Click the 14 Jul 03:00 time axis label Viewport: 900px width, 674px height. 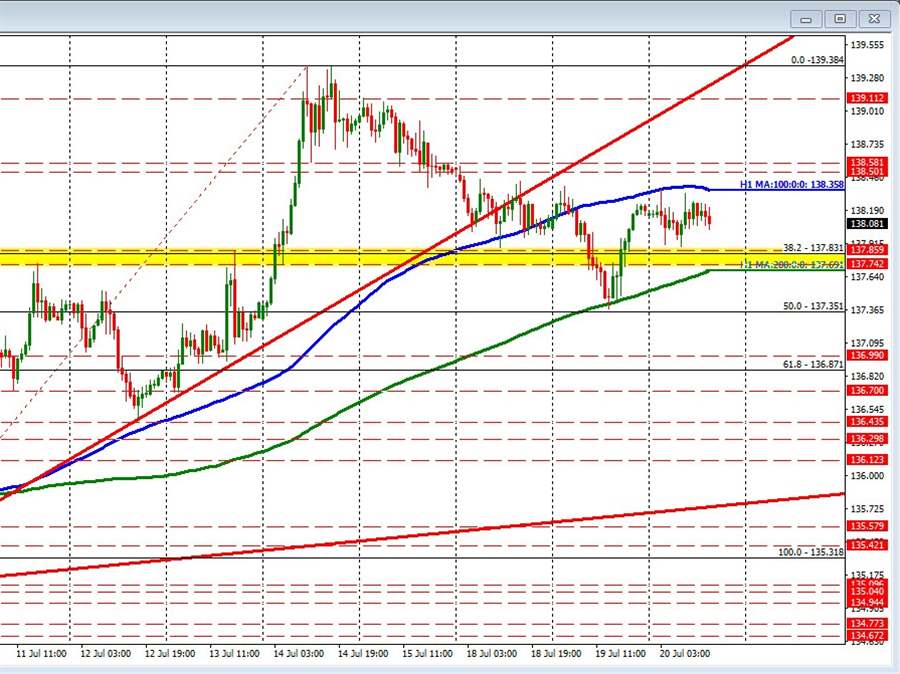pyautogui.click(x=298, y=653)
